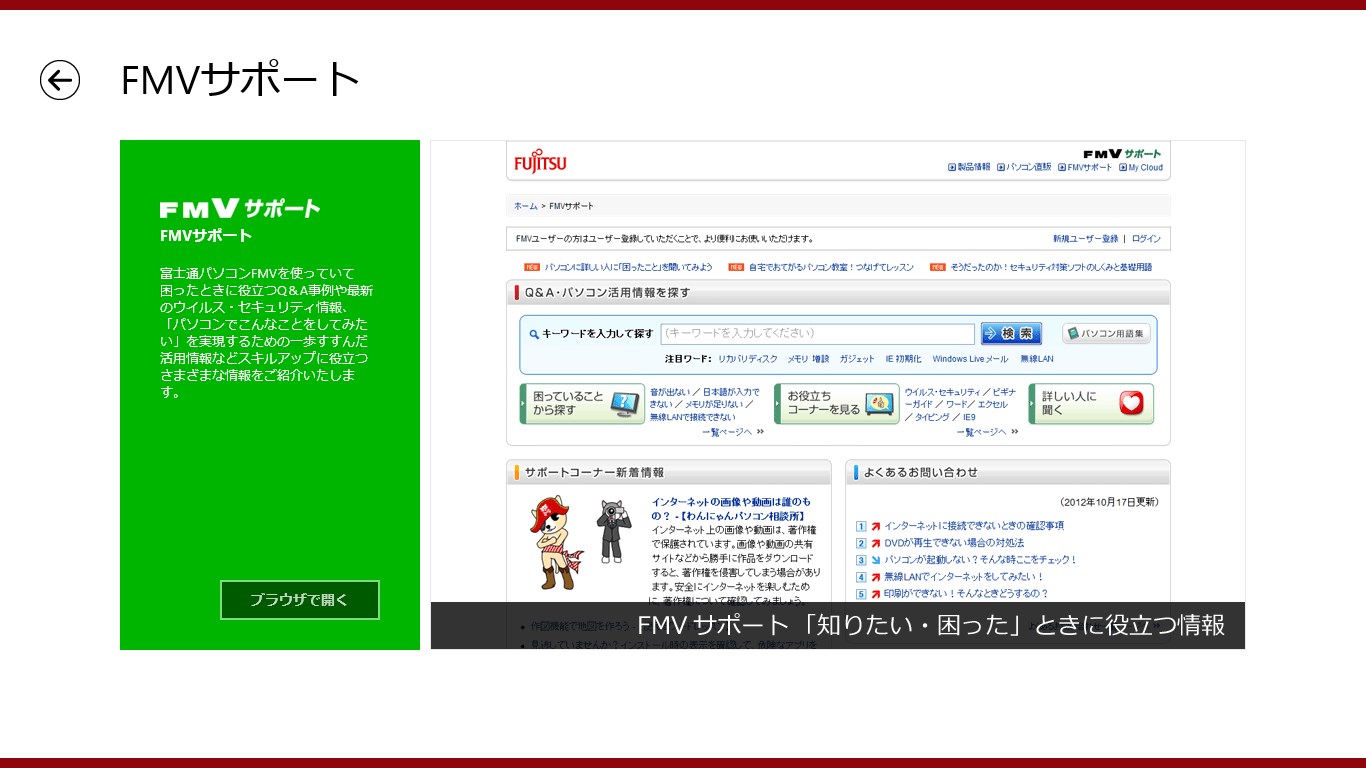Screen dimensions: 1366x768
Task: Go back with the circled arrow button
Action: tap(60, 80)
